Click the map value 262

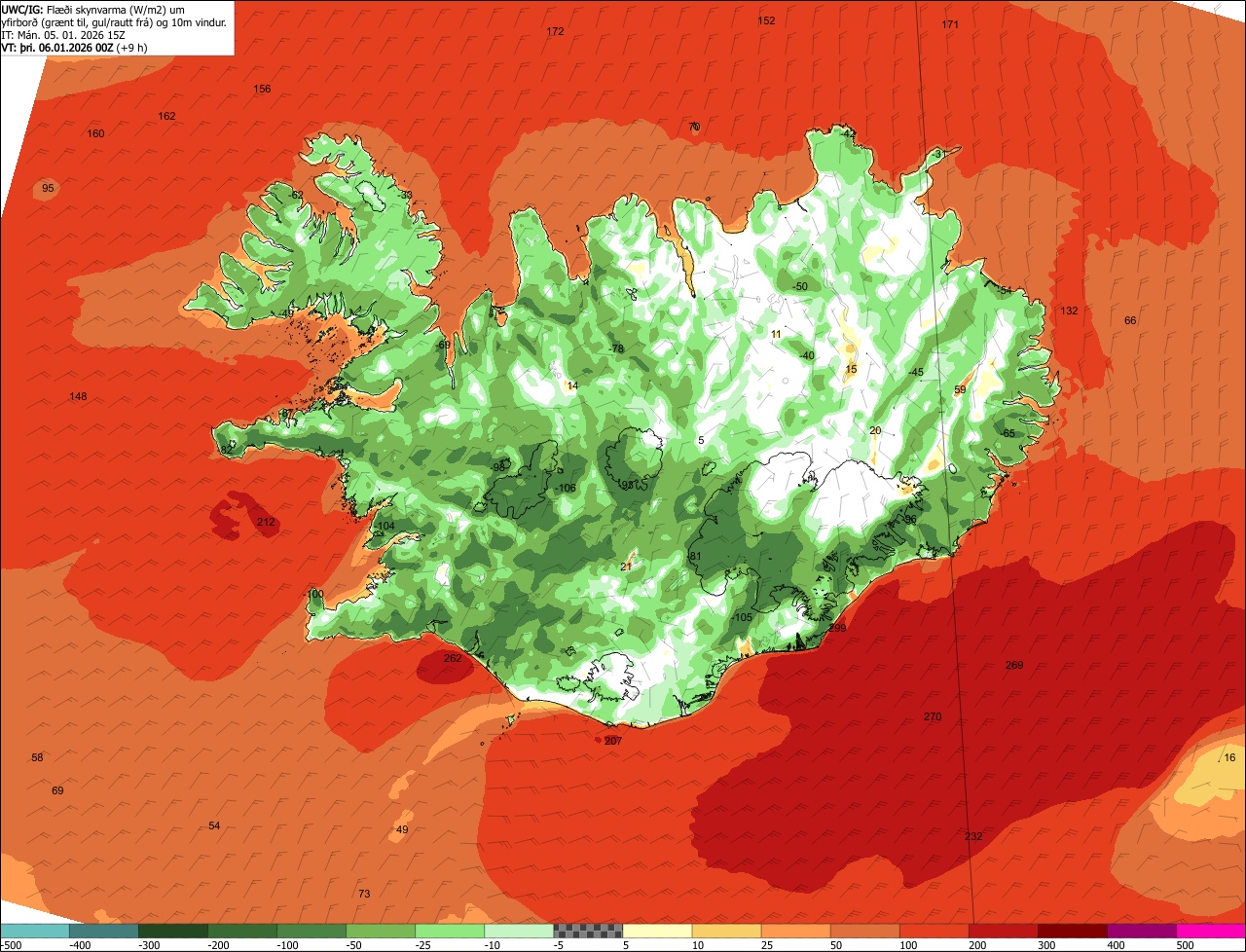coord(453,658)
